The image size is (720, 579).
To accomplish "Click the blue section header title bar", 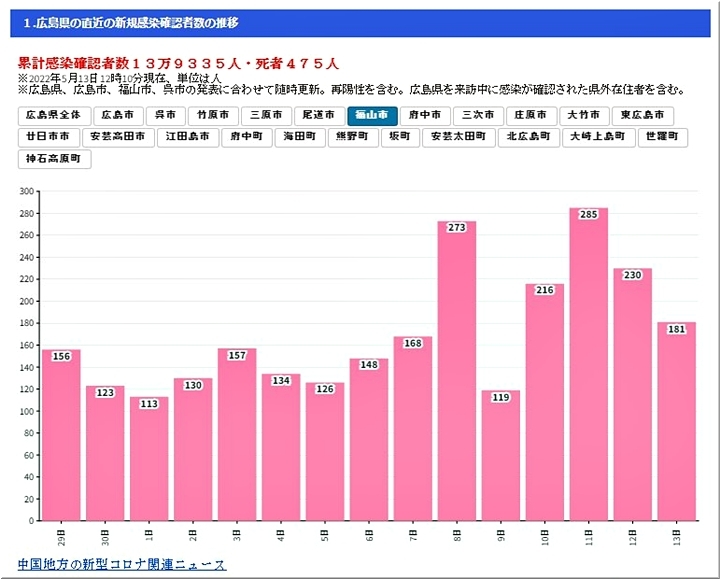I will tap(360, 22).
